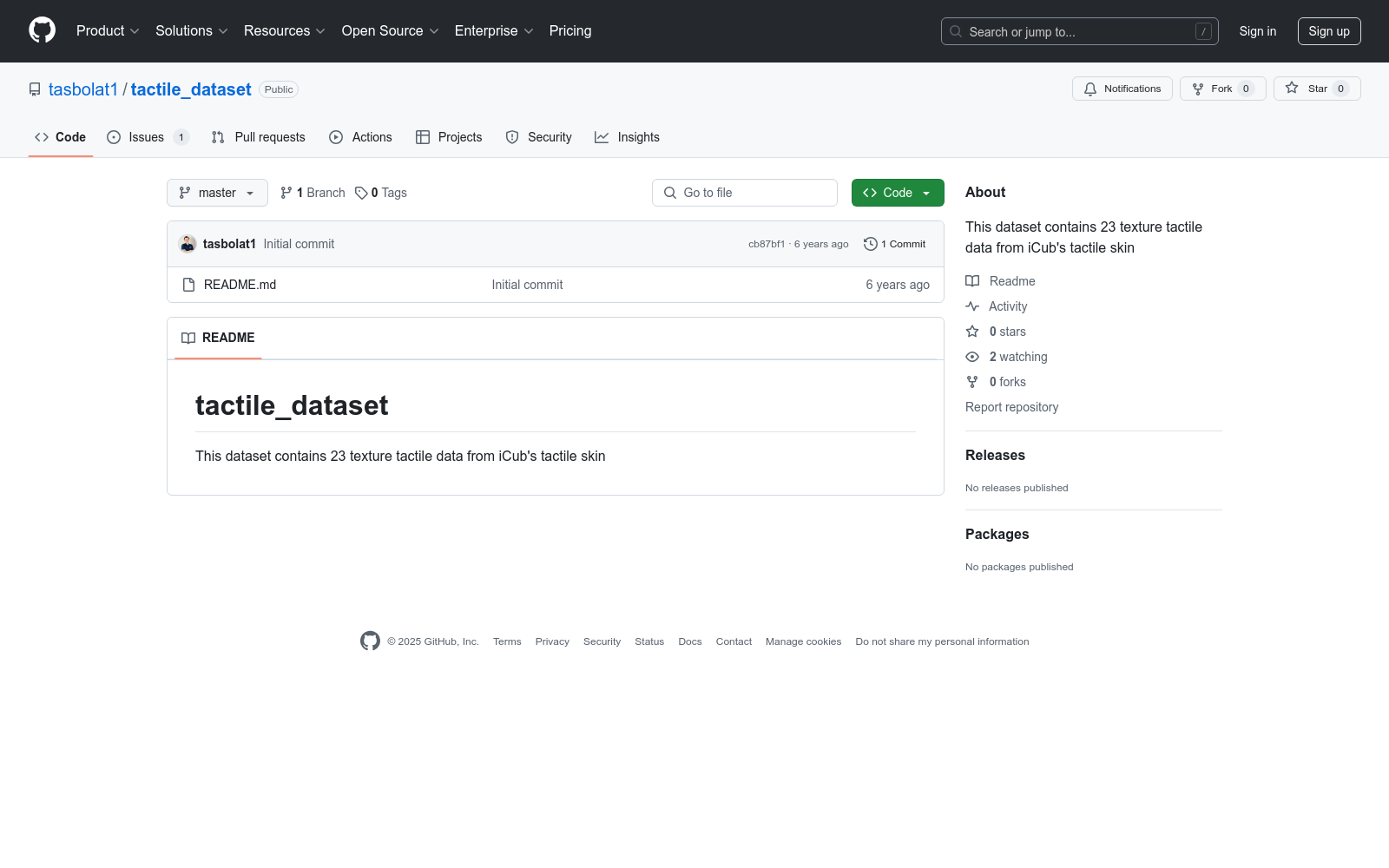Open the tactile_dataset repository link
1389x868 pixels.
point(191,89)
